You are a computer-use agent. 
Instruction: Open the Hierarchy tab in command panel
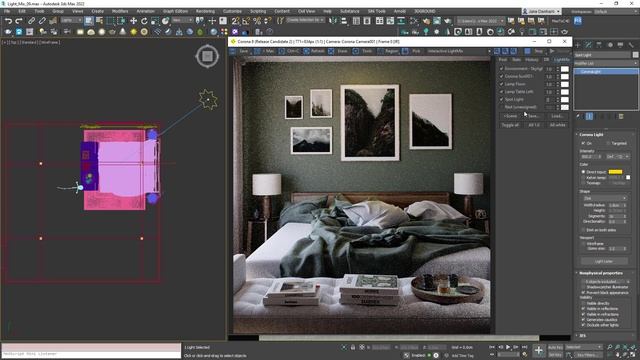(x=599, y=45)
